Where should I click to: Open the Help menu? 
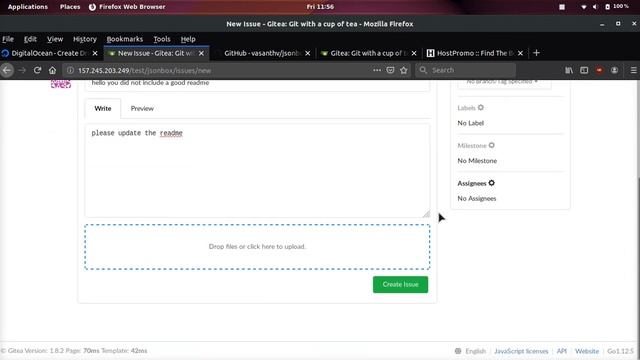pos(188,39)
